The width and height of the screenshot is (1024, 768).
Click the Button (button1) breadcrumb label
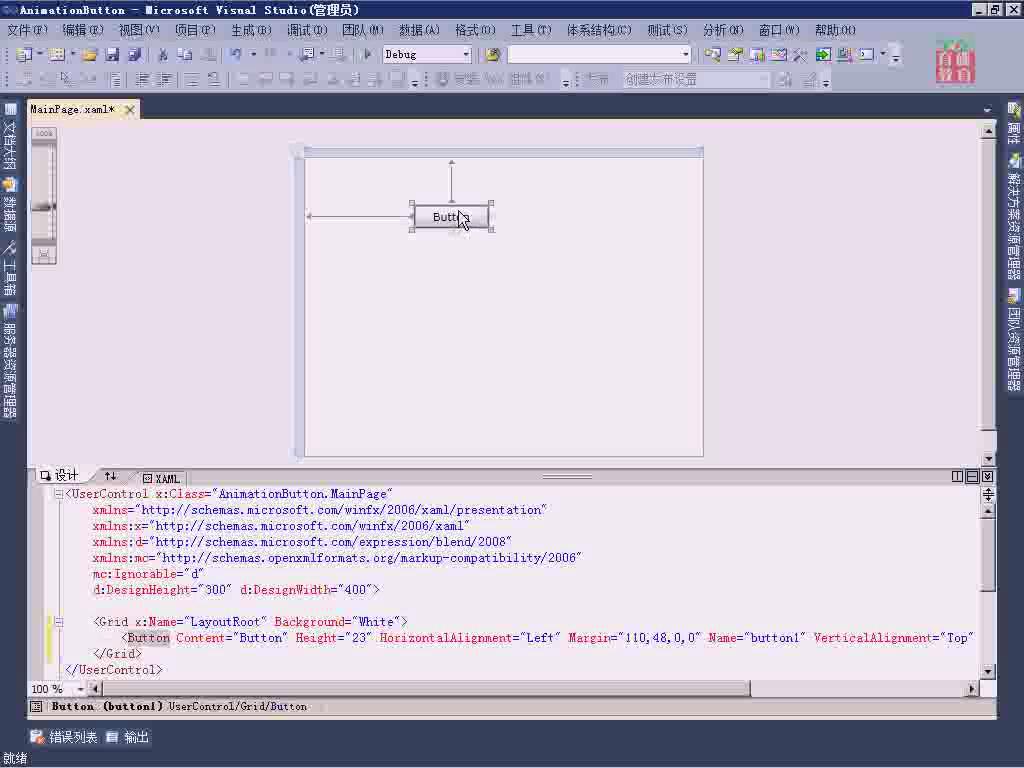pos(107,707)
